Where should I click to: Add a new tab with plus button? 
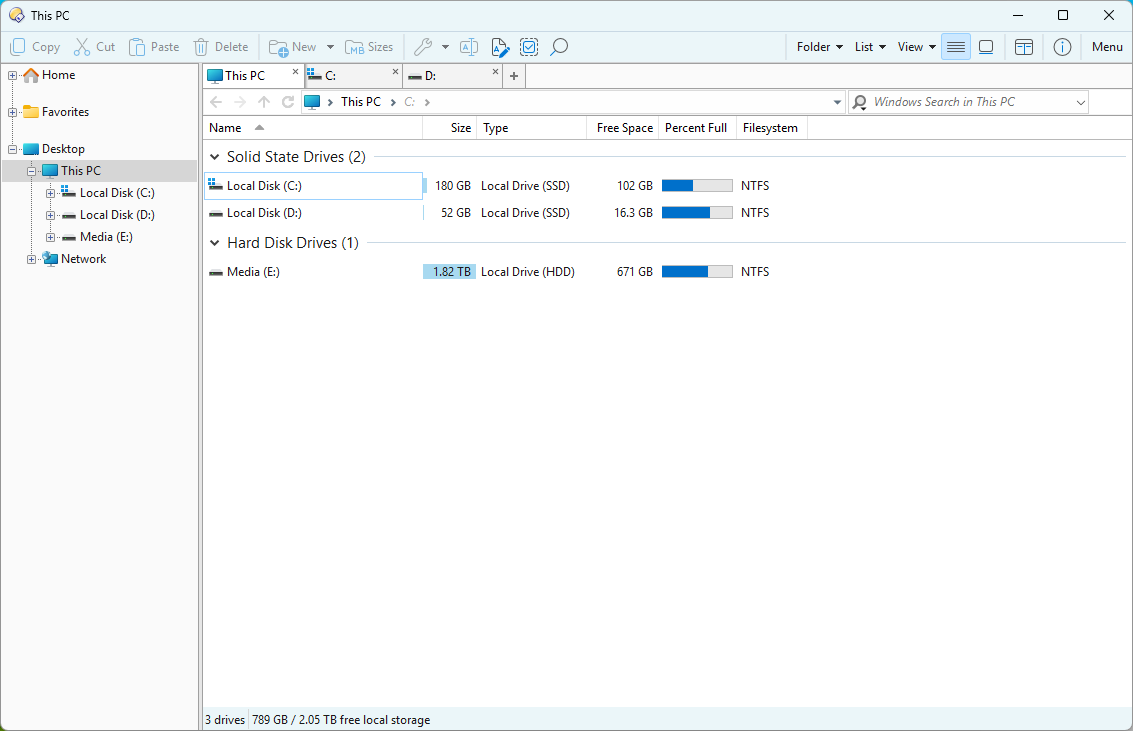click(x=514, y=76)
